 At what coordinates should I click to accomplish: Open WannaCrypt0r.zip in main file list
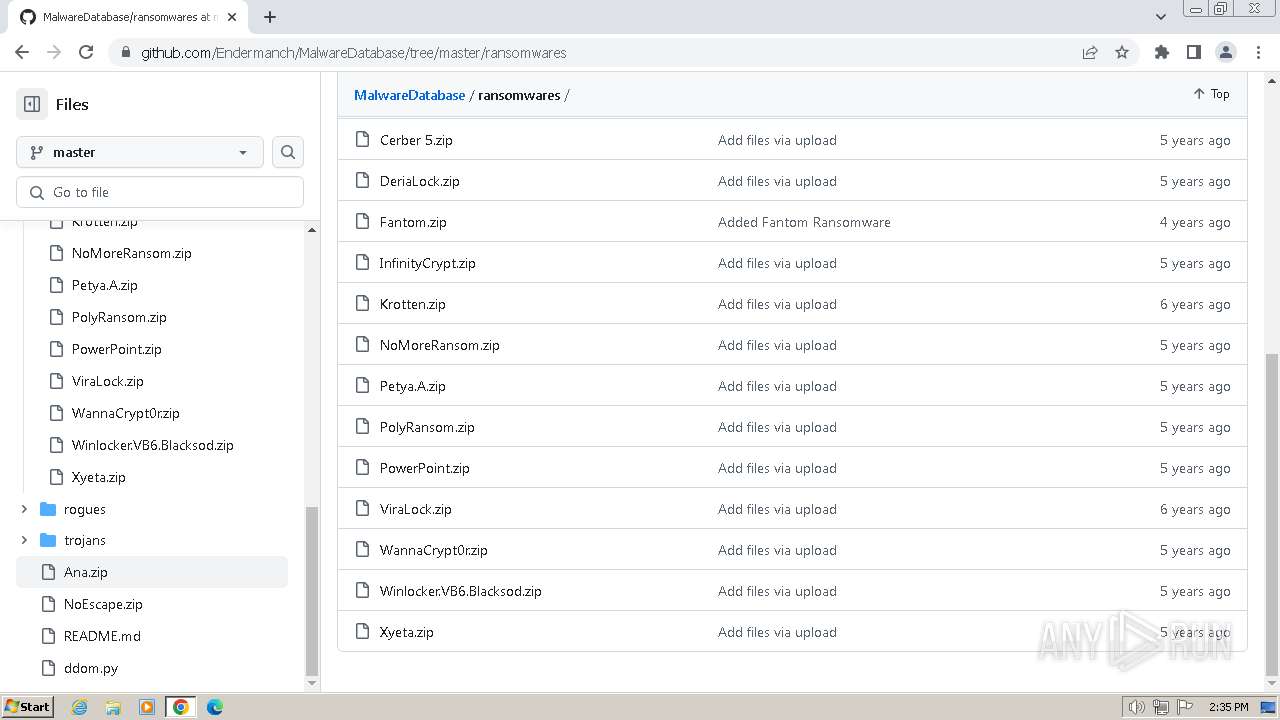pyautogui.click(x=434, y=550)
